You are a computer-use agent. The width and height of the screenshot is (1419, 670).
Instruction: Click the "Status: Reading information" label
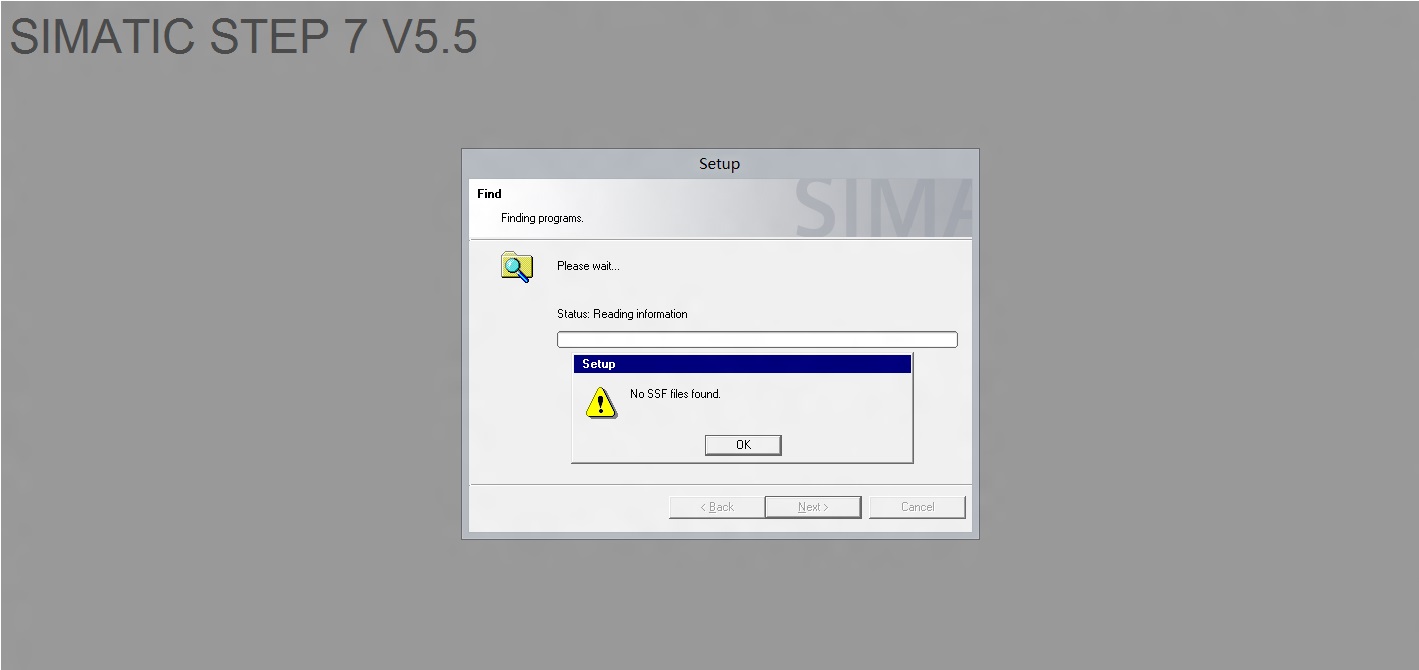tap(622, 314)
